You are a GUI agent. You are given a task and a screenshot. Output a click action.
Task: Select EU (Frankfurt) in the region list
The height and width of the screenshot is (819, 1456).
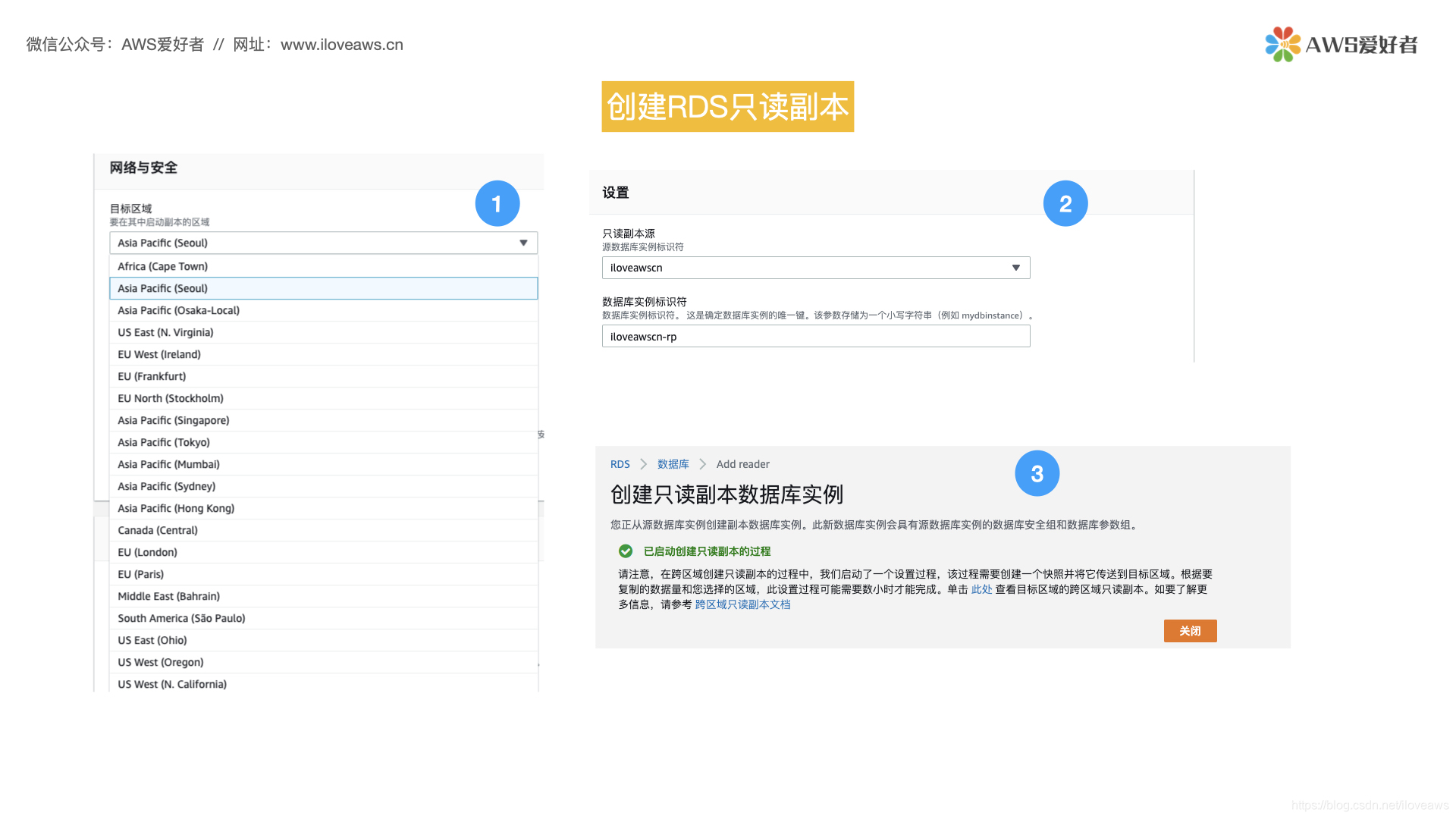click(x=152, y=376)
